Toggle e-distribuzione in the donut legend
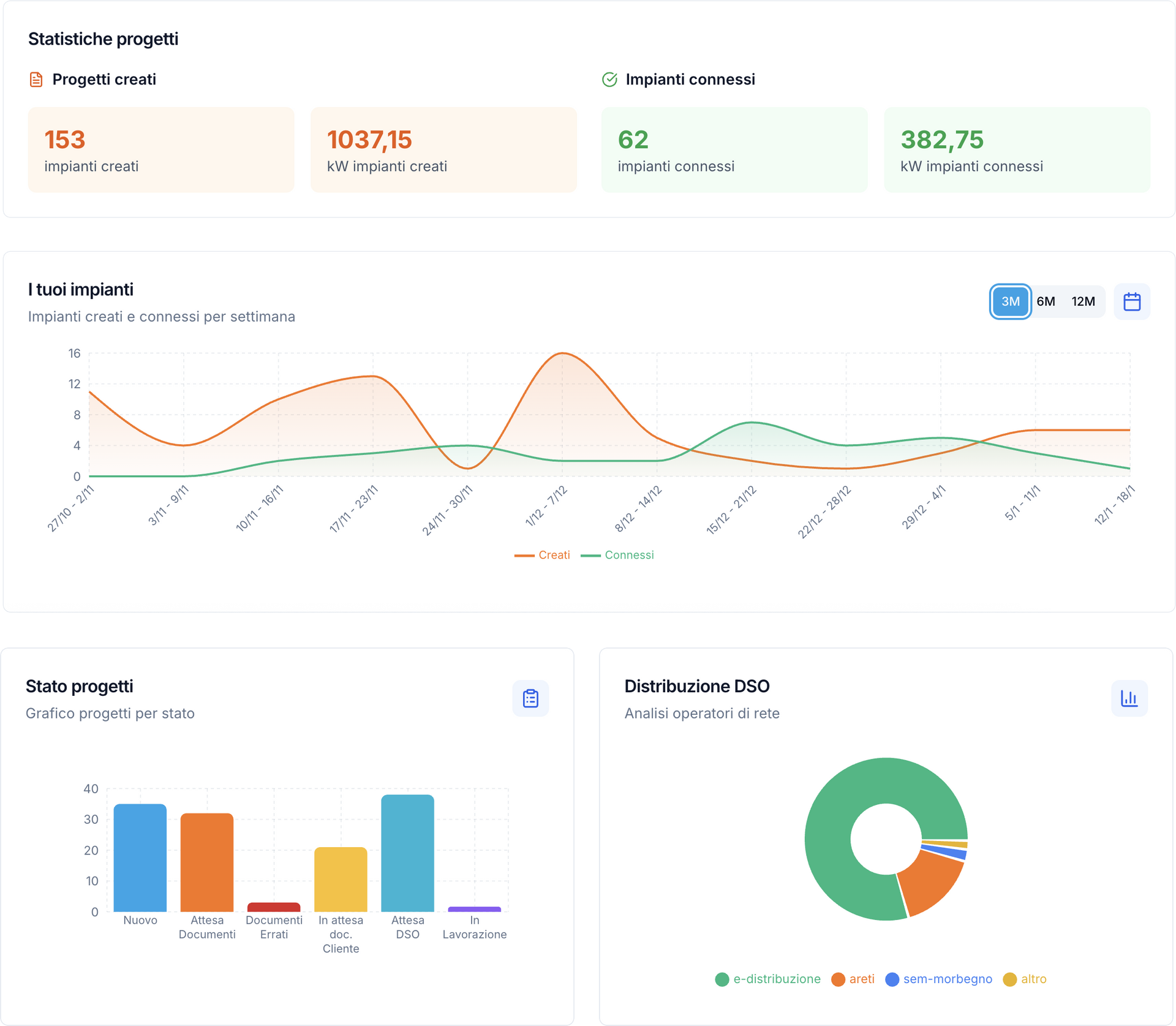This screenshot has height=1026, width=1176. point(768,979)
